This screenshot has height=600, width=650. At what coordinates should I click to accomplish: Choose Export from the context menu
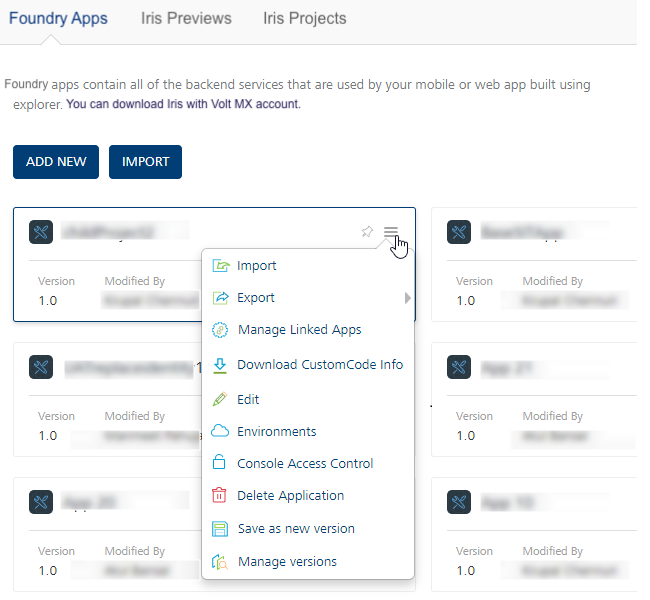click(256, 298)
